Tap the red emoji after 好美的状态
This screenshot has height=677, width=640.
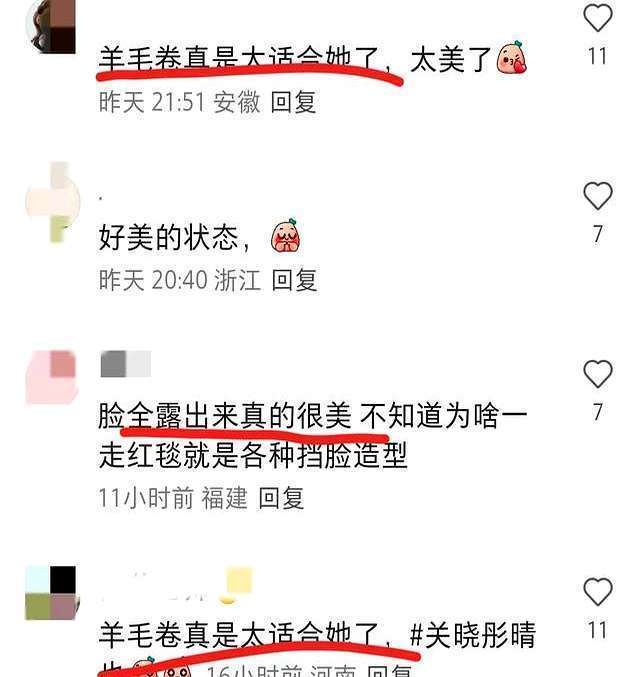click(286, 237)
